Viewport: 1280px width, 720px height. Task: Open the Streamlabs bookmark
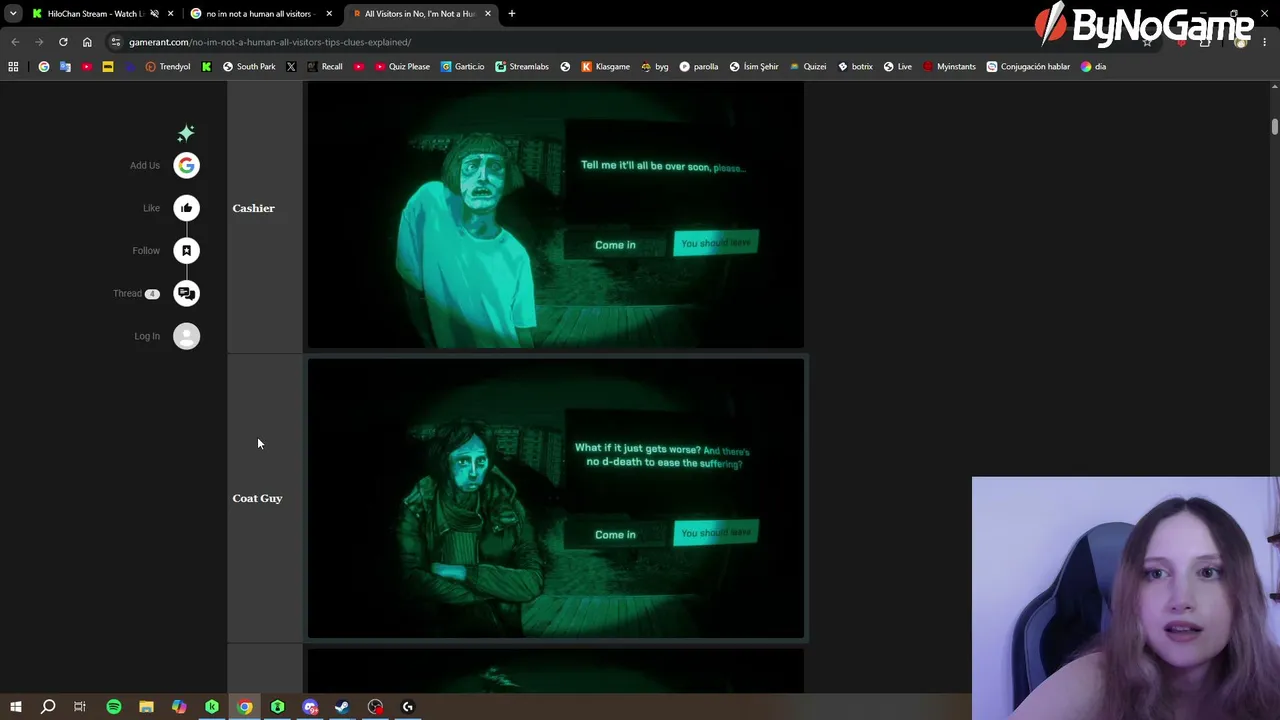point(521,67)
